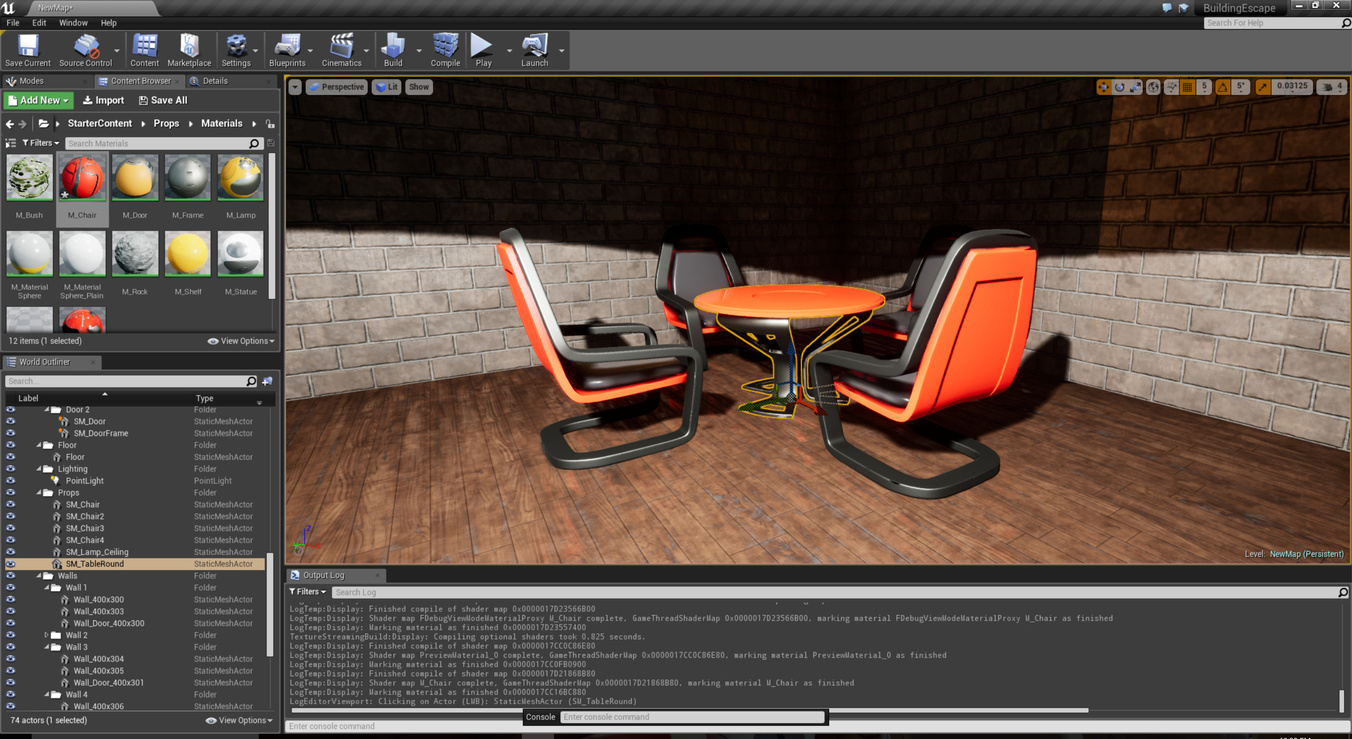Toggle rotation snapping in the viewport

pyautogui.click(x=1222, y=87)
